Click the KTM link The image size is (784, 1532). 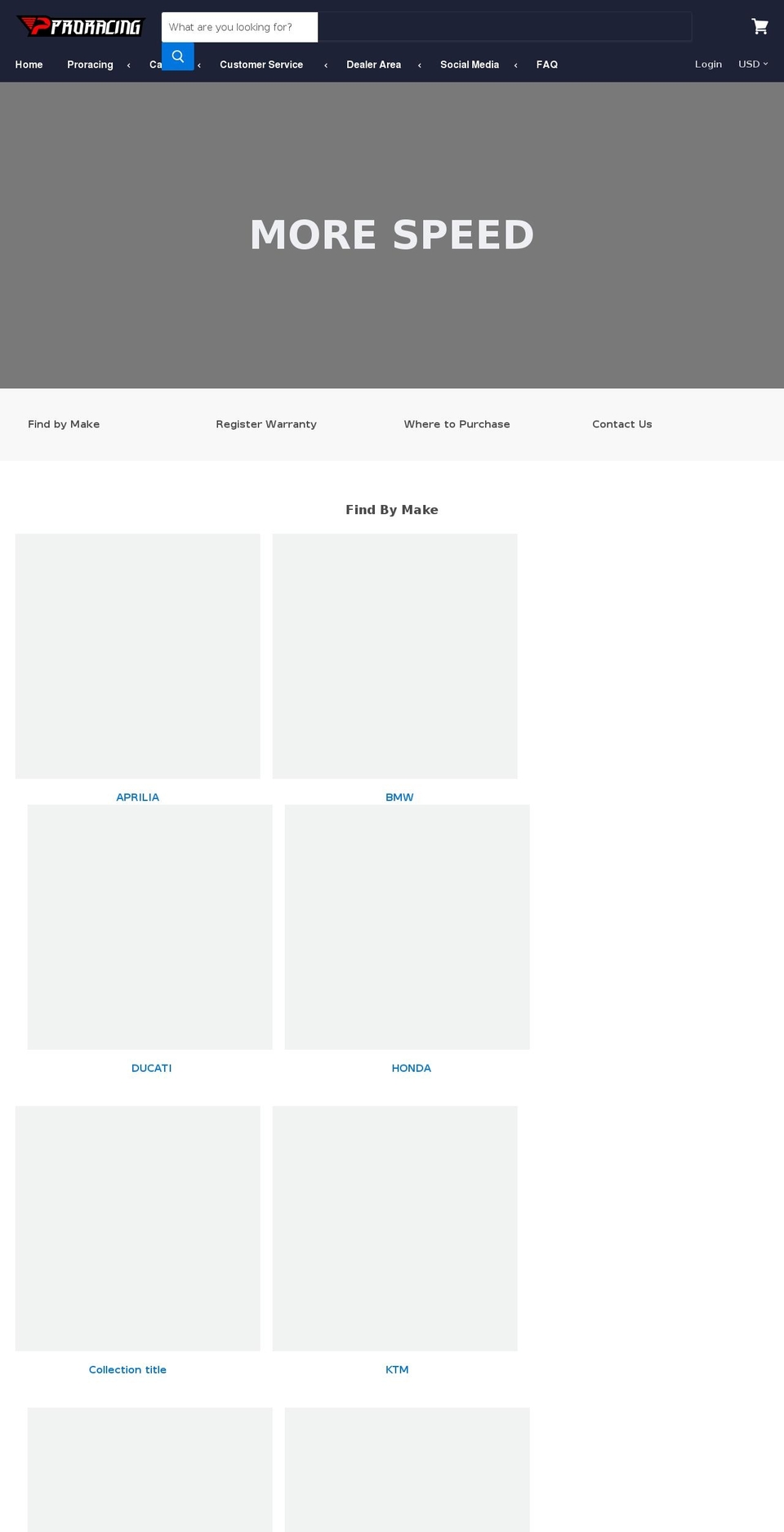(397, 1369)
